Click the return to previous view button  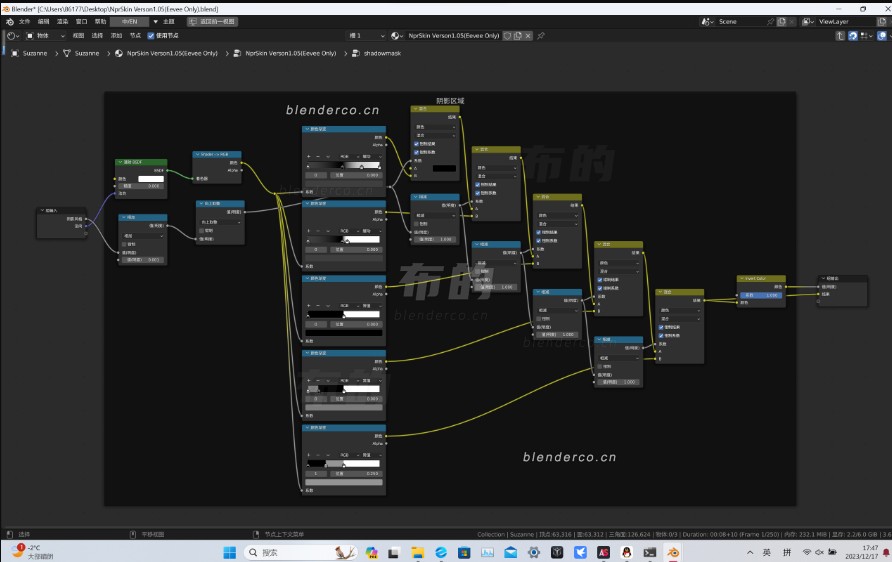click(x=212, y=22)
